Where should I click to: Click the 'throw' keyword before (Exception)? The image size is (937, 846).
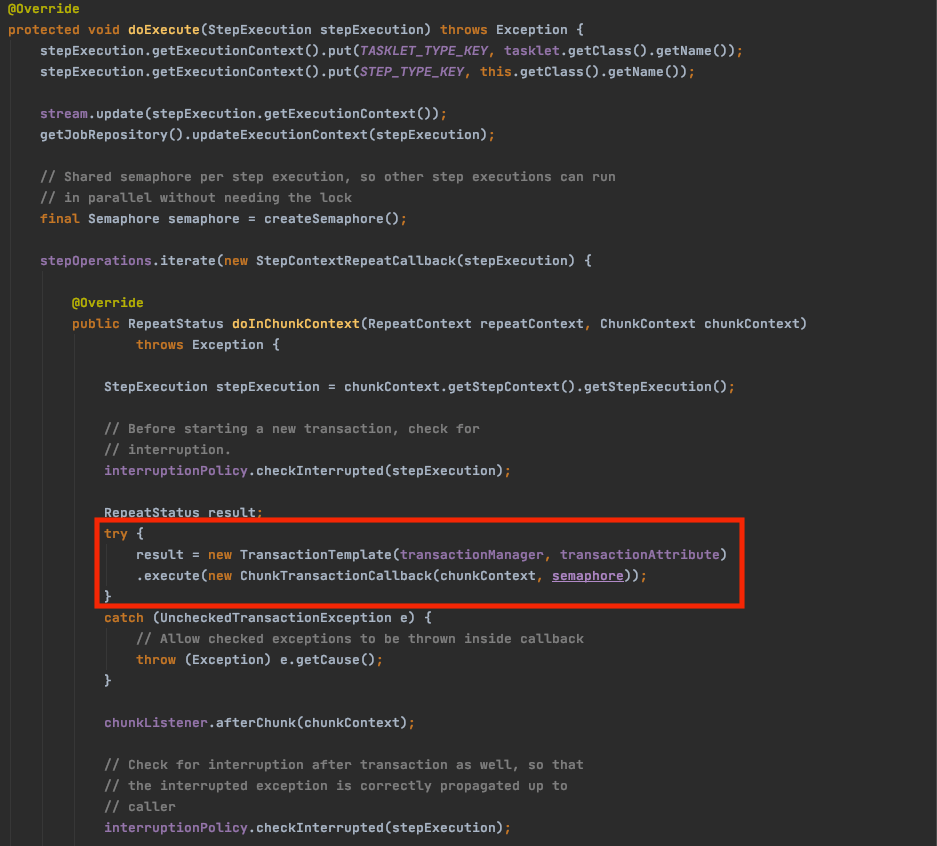[156, 660]
